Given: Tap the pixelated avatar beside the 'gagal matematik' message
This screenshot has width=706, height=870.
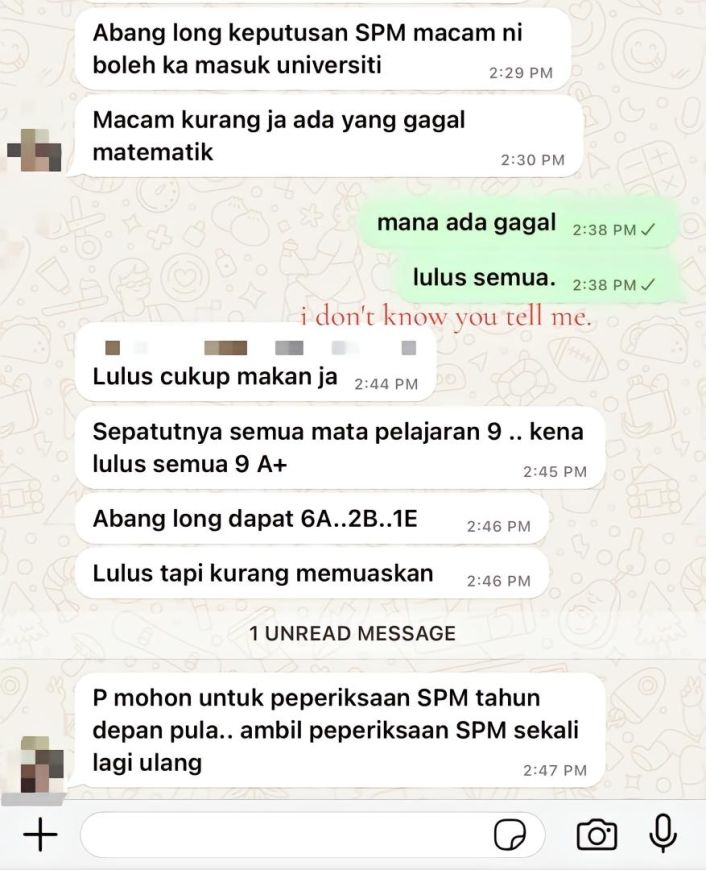Looking at the screenshot, I should (x=34, y=150).
